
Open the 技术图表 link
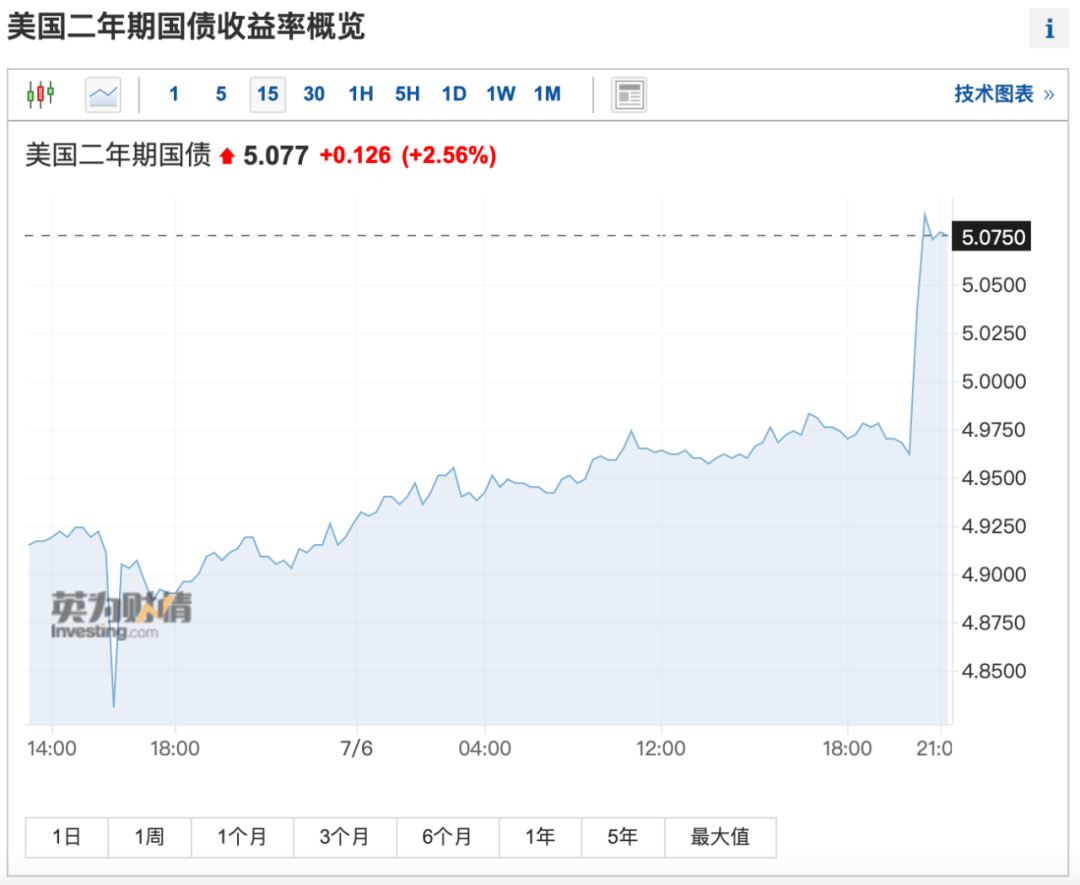tap(1004, 94)
